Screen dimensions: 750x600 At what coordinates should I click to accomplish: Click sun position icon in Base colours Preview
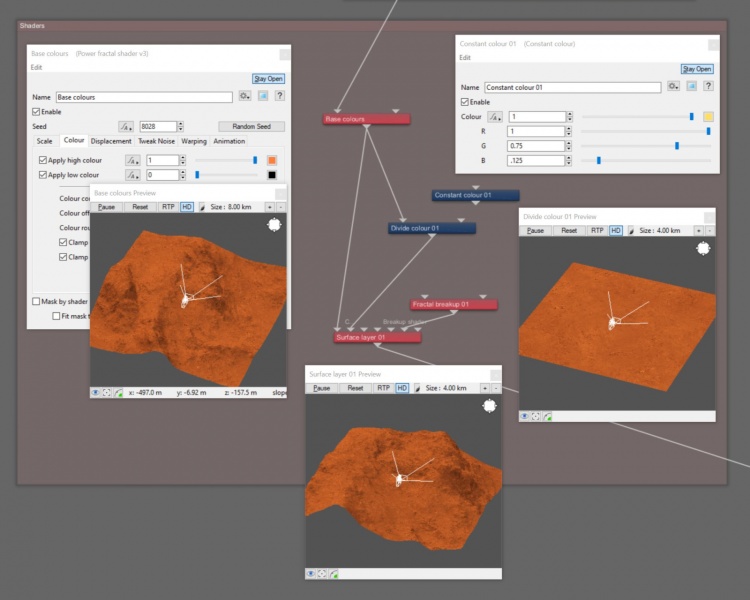pos(274,224)
